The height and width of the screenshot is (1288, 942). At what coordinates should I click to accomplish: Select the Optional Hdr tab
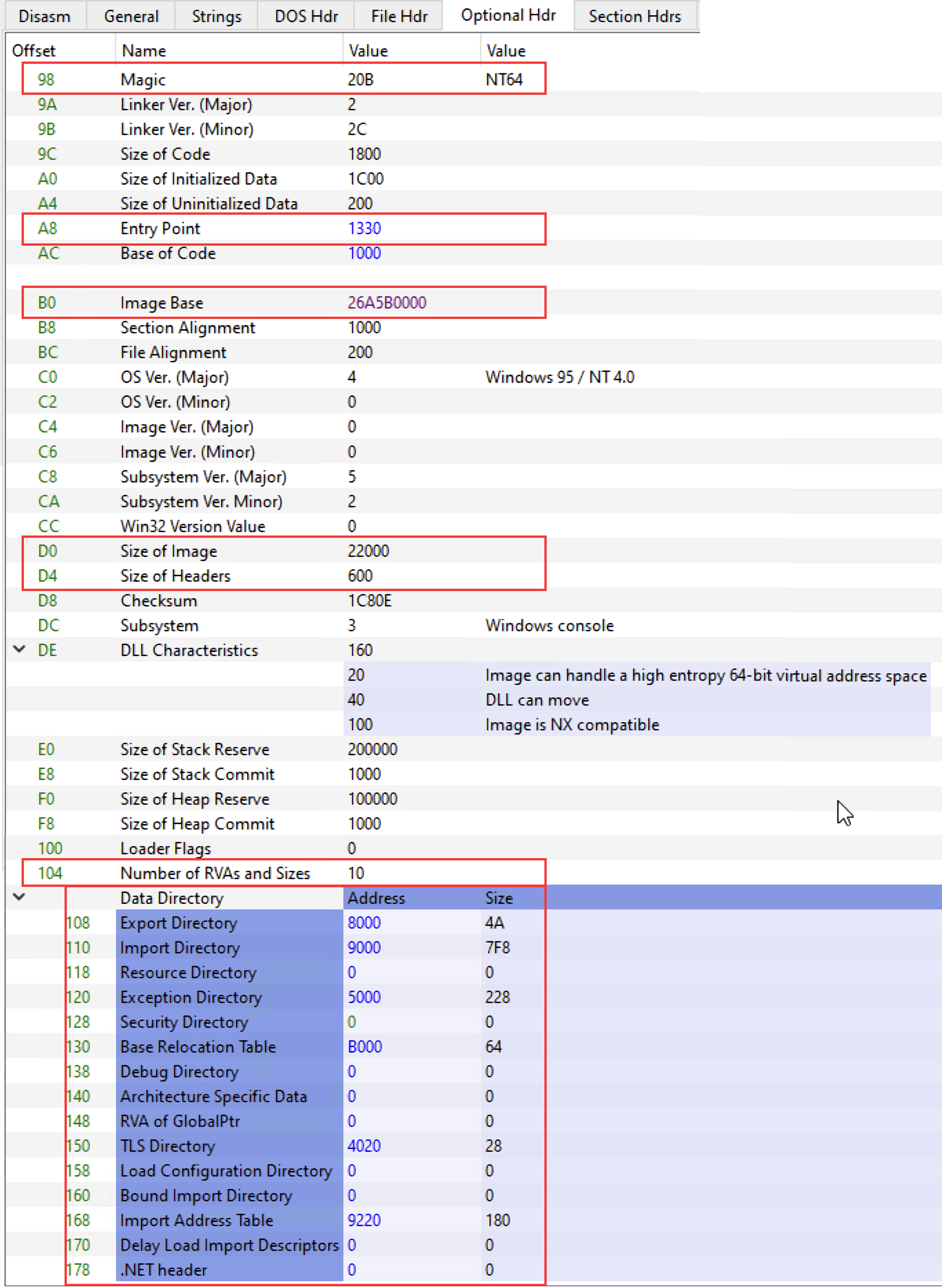508,15
